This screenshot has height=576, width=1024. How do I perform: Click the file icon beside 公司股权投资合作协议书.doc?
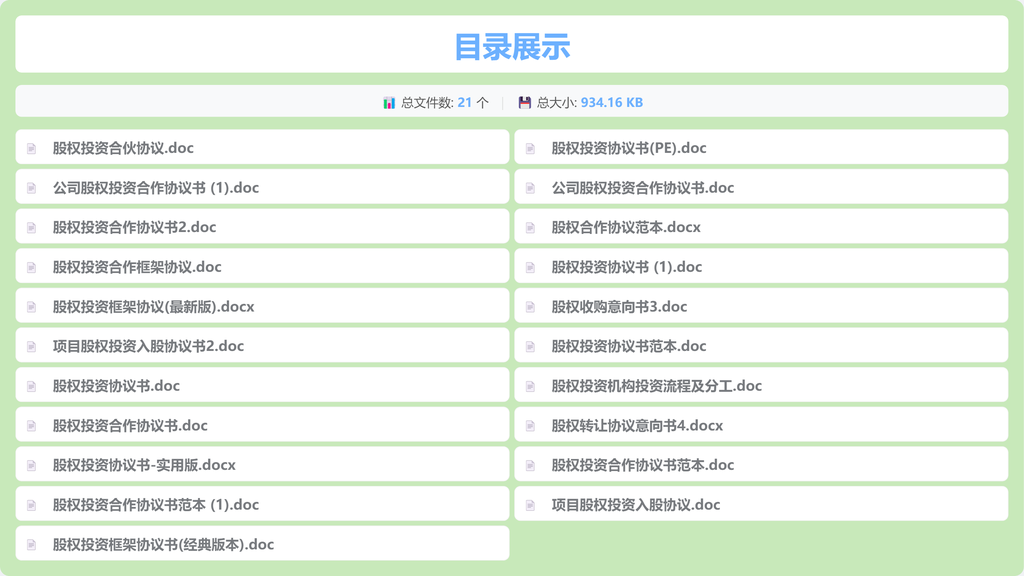click(x=530, y=188)
